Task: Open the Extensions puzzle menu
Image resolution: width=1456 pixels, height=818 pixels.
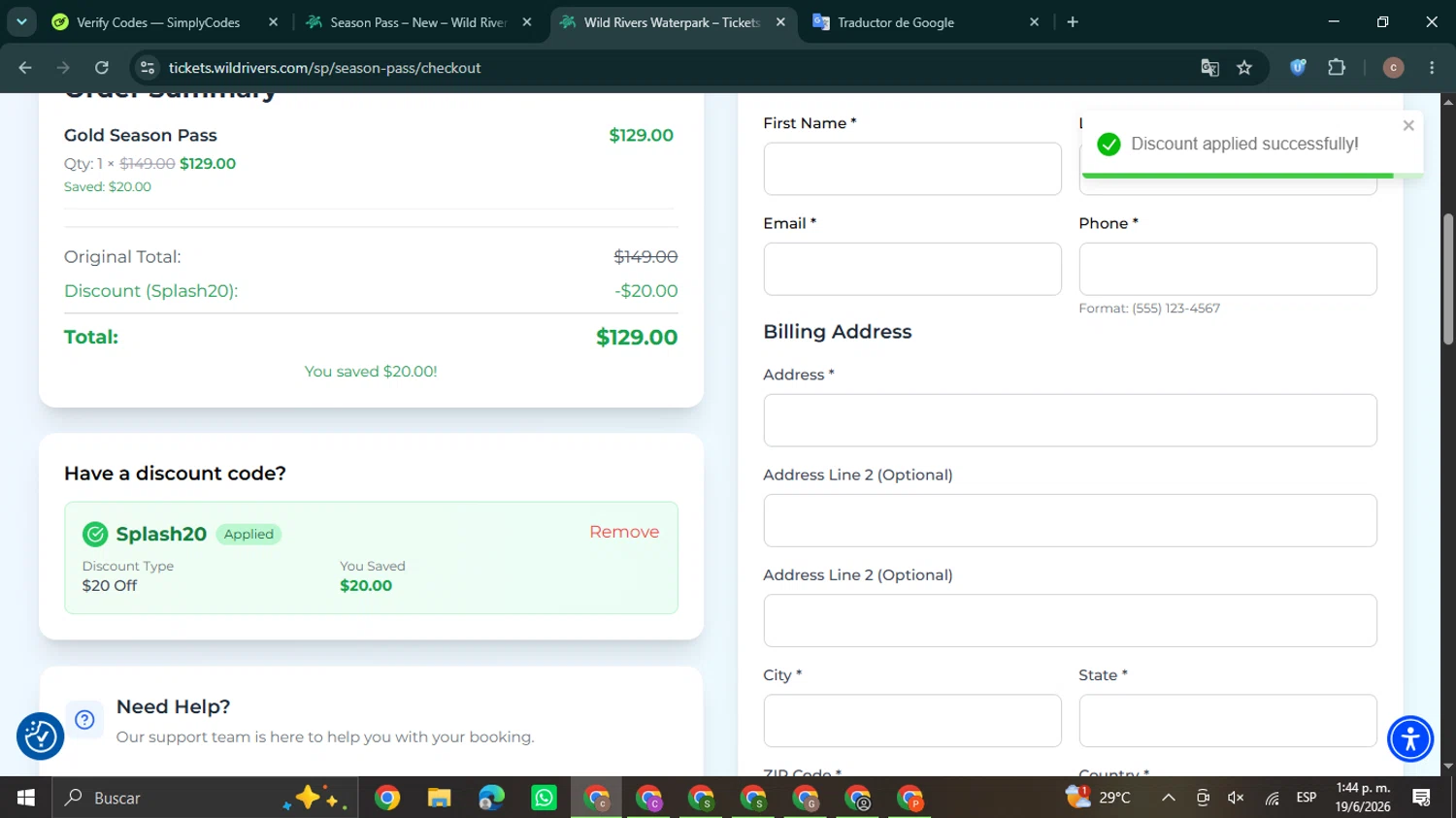Action: tap(1337, 68)
